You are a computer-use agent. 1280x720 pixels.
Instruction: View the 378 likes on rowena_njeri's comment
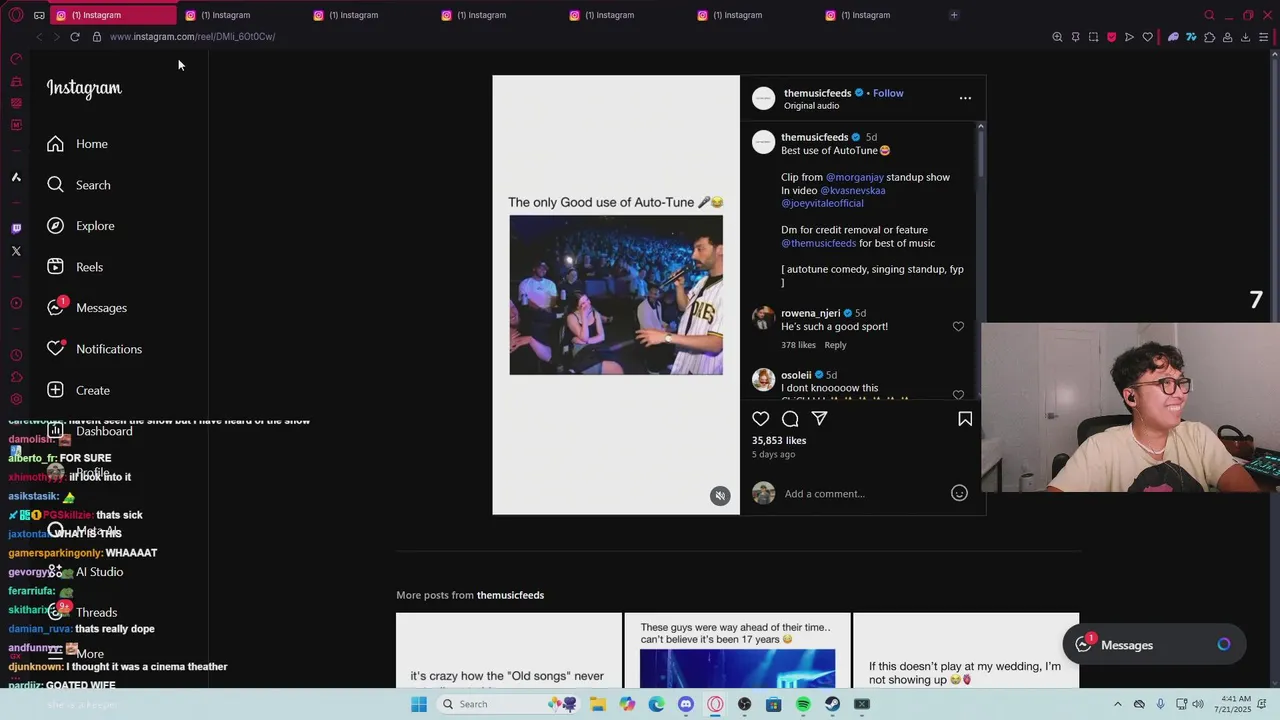pos(798,345)
